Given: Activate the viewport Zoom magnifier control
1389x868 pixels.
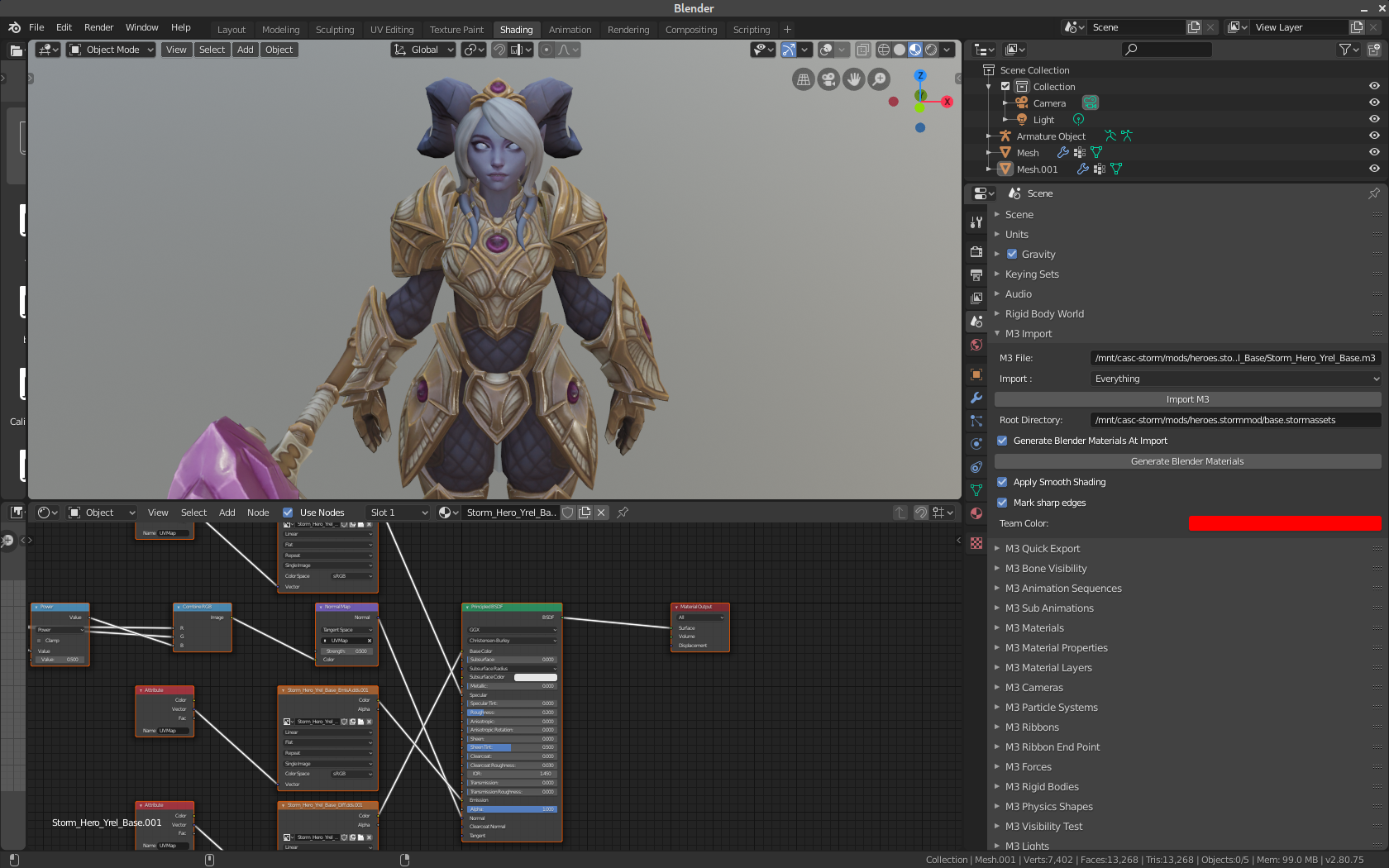Looking at the screenshot, I should 879,79.
